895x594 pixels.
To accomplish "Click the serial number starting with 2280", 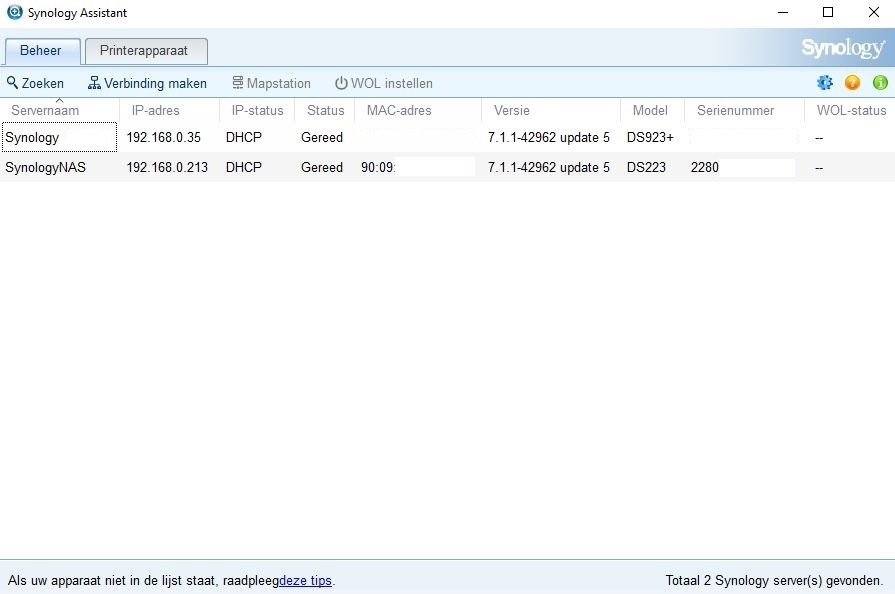I will 705,167.
